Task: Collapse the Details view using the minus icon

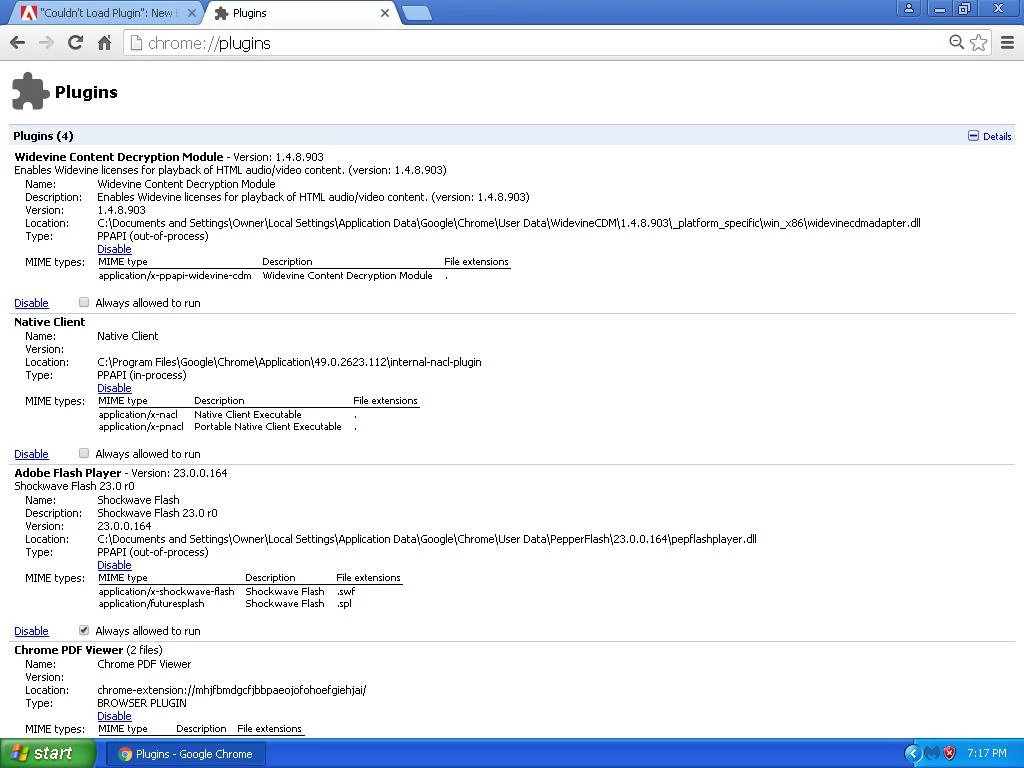Action: tap(973, 136)
